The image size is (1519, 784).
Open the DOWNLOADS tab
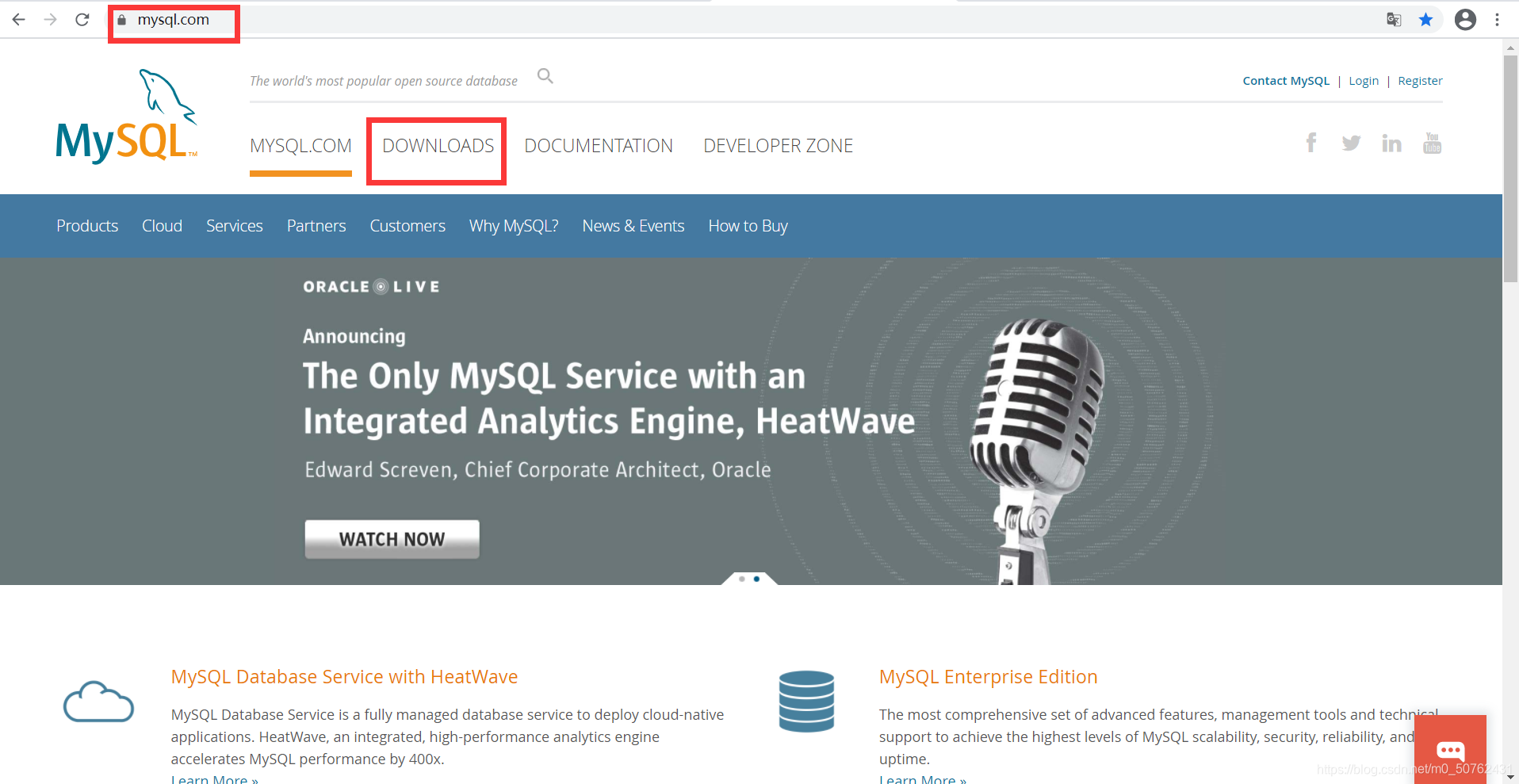(x=438, y=146)
